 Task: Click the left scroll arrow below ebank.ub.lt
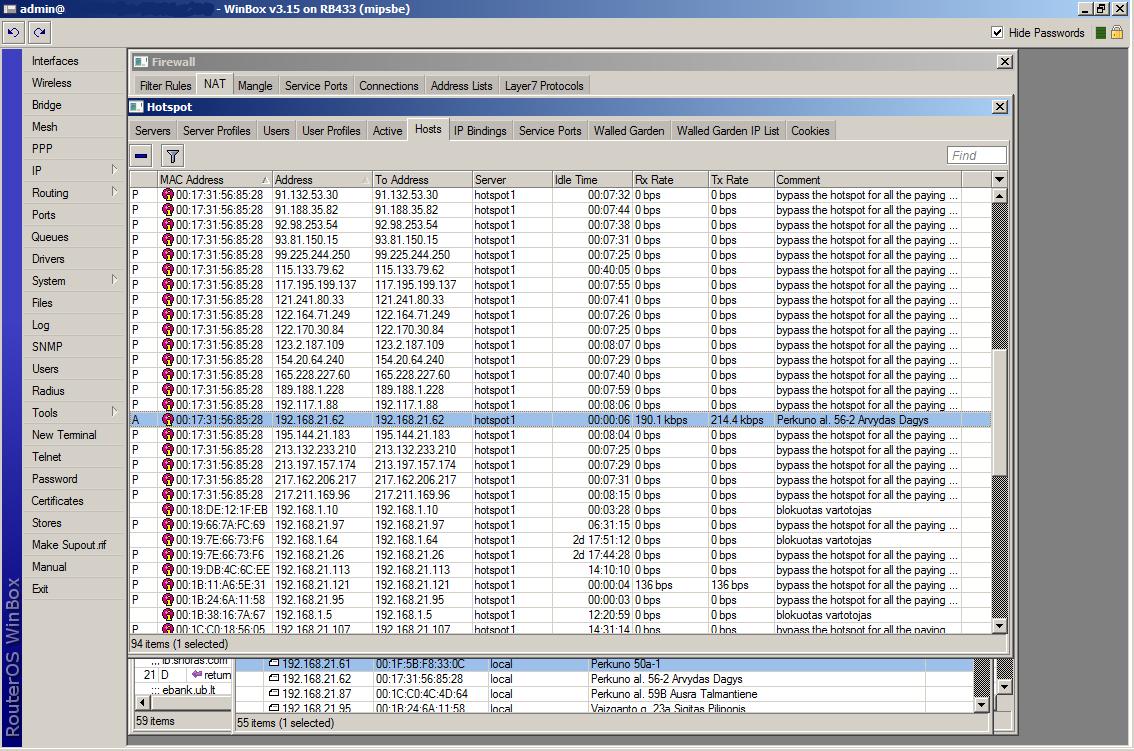point(142,703)
